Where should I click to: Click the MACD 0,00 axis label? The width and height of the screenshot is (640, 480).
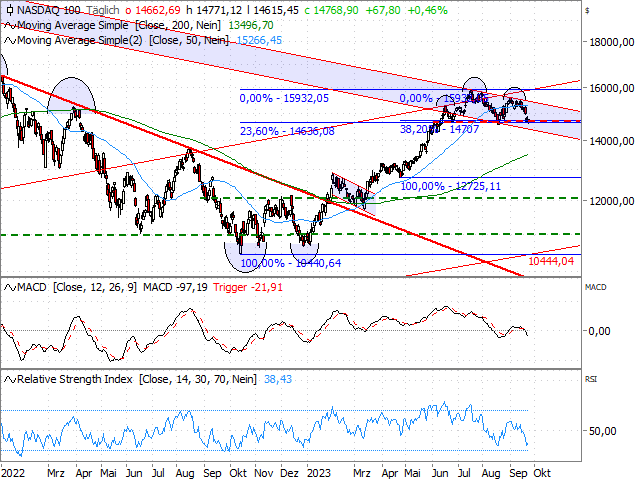[x=599, y=331]
